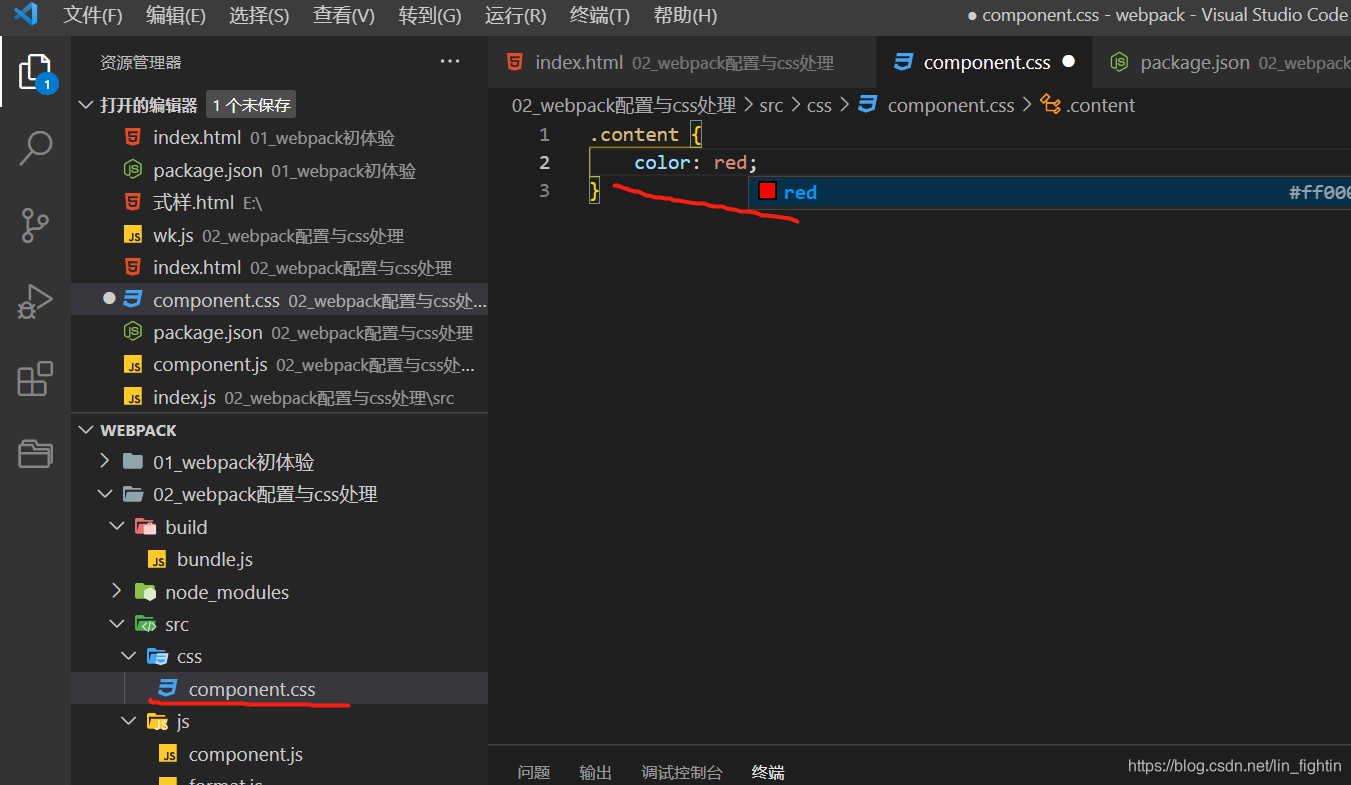Open wk.js in open editors
The image size is (1351, 785).
pos(280,236)
